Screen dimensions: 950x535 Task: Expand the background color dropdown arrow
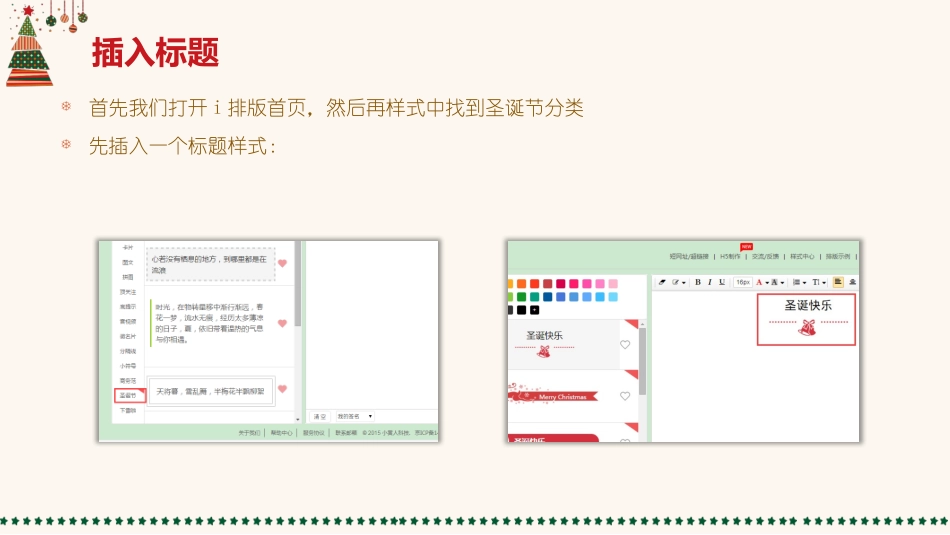pyautogui.click(x=782, y=283)
